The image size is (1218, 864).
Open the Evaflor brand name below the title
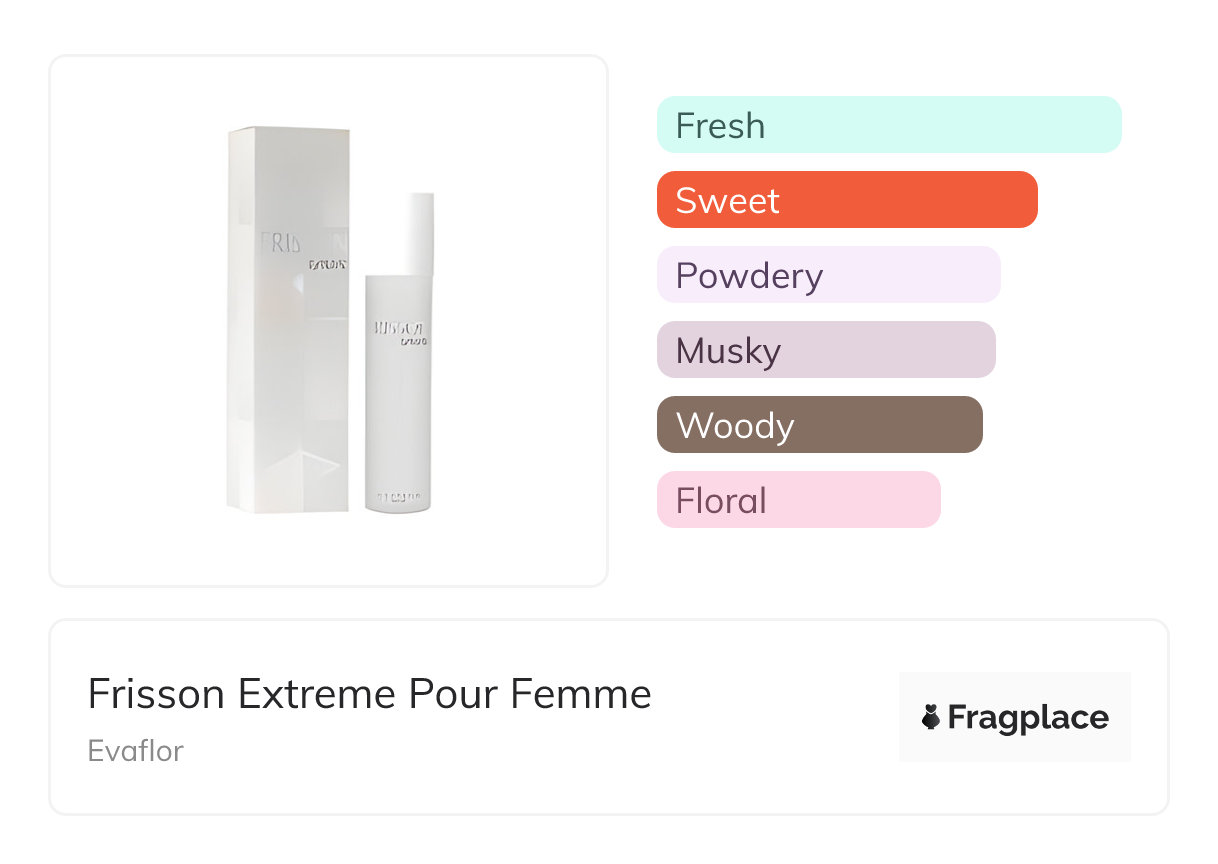click(x=136, y=750)
